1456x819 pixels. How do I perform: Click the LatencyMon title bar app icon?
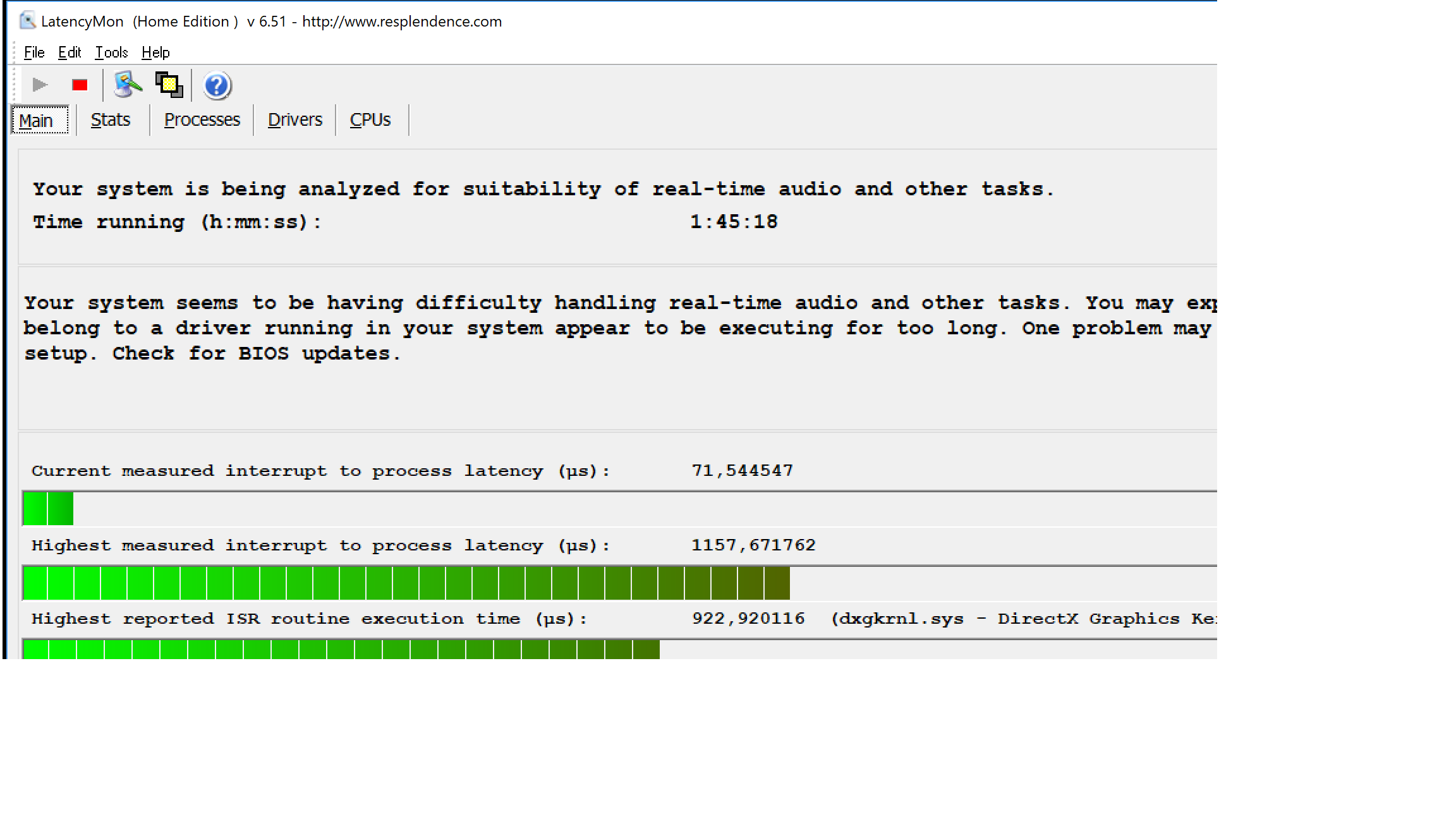click(27, 21)
